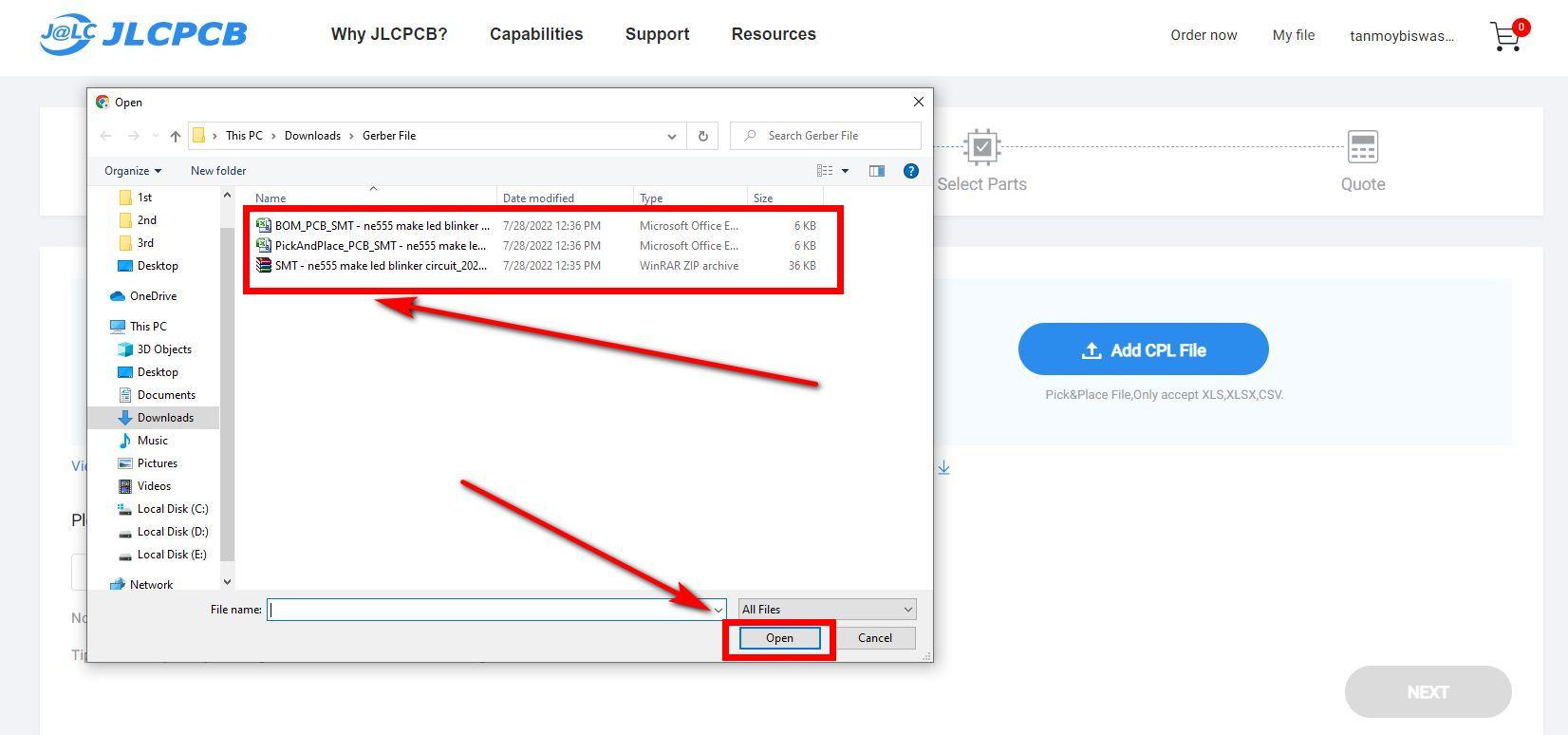Go up one folder level arrow
Screen dimensions: 1568x735
(x=176, y=136)
